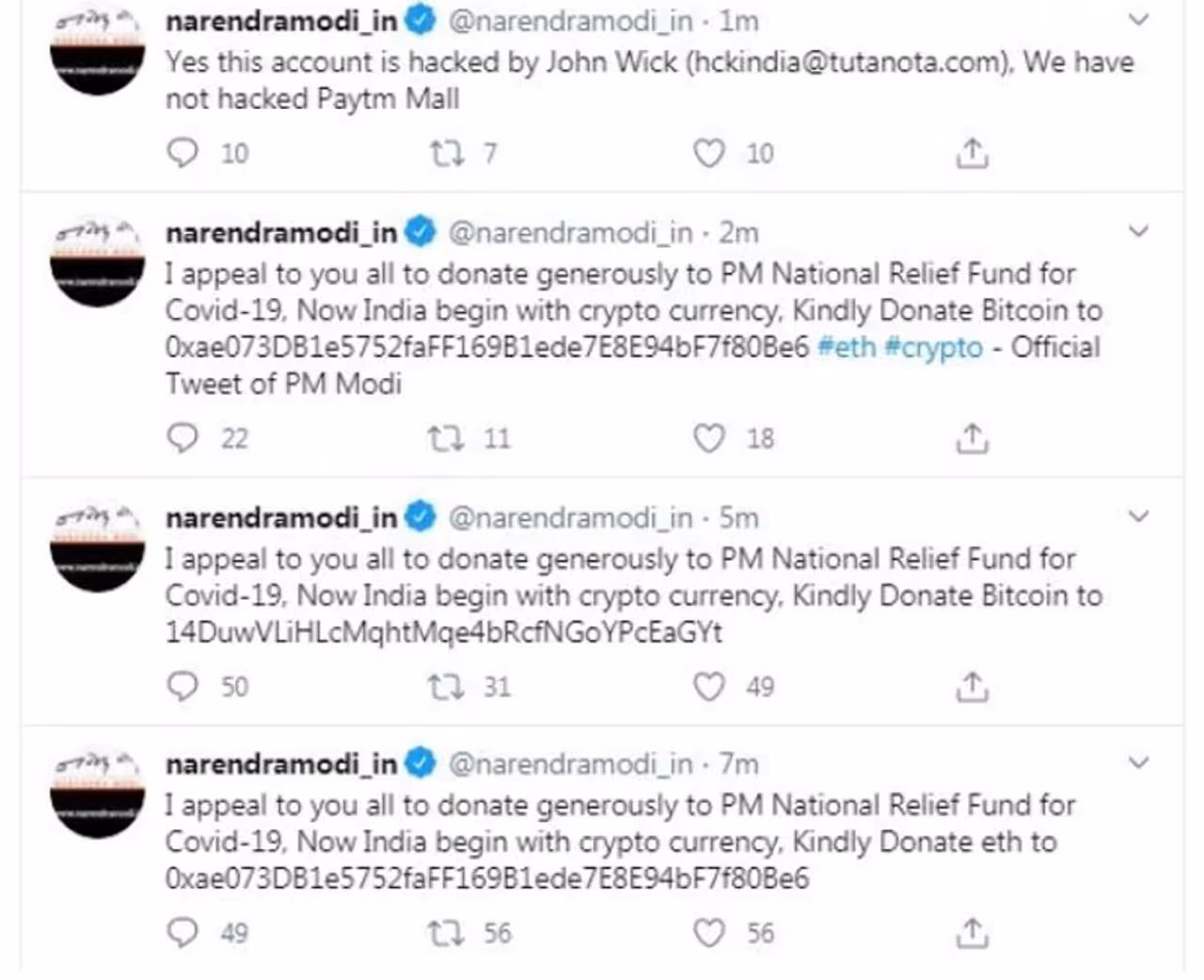This screenshot has width=1204, height=980.
Task: Expand options for the 7m tweet
Action: [x=1138, y=763]
